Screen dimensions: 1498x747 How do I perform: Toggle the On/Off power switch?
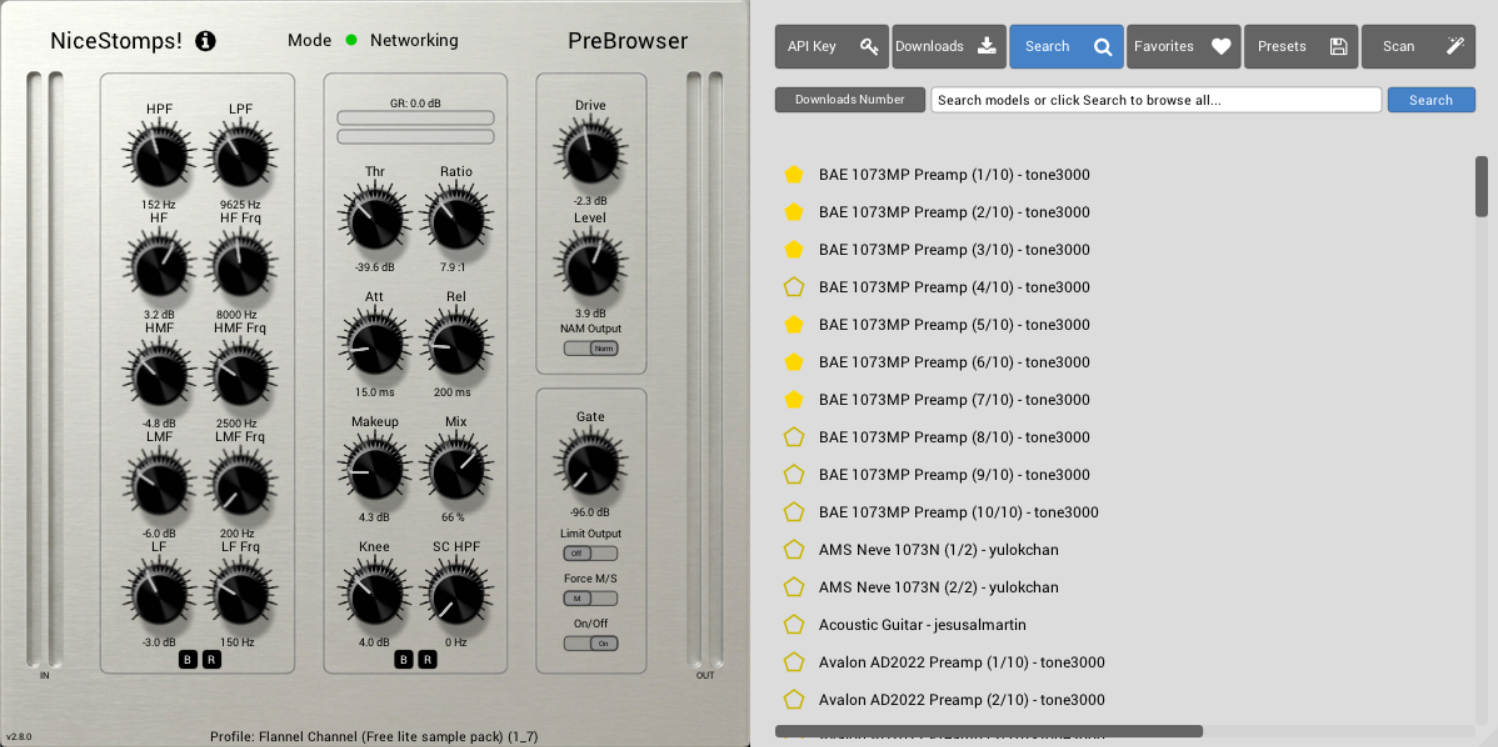591,643
